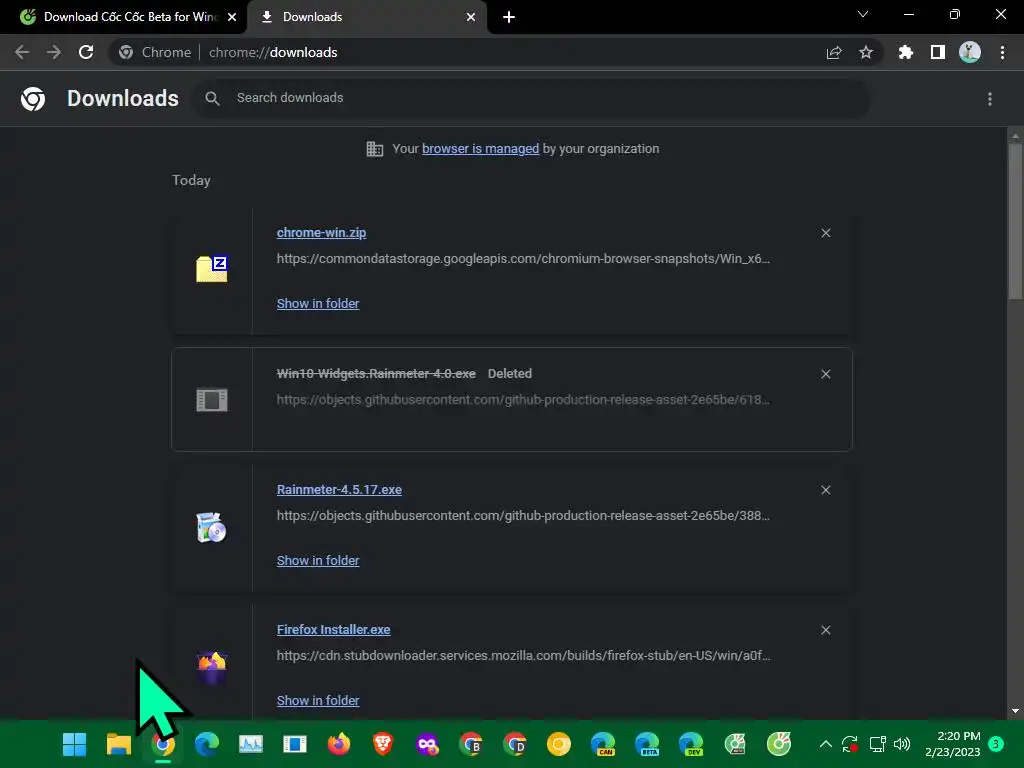
Task: Open Edge Canary from the taskbar
Action: click(603, 744)
